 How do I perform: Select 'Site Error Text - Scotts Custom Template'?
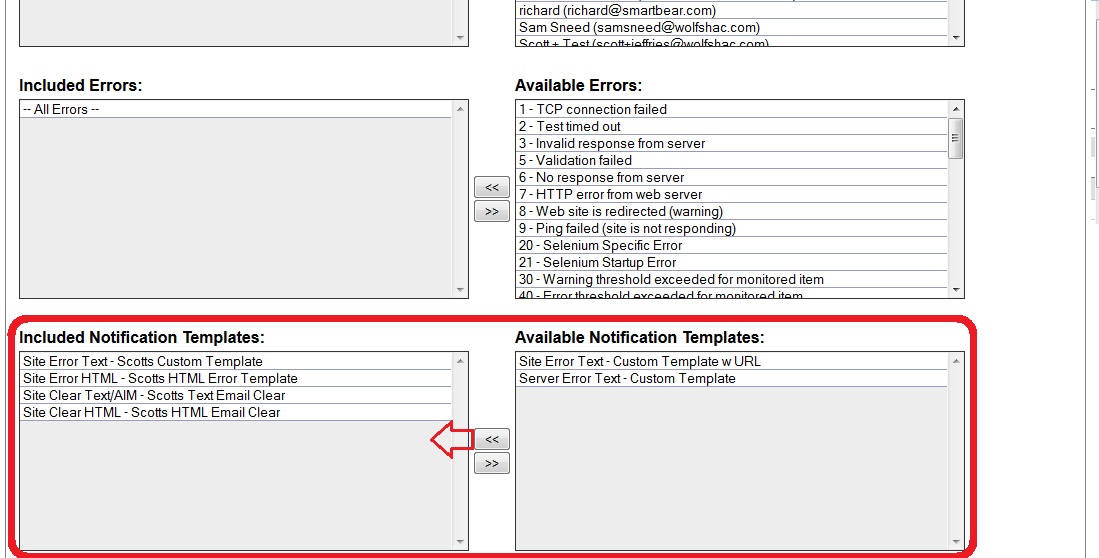(236, 362)
